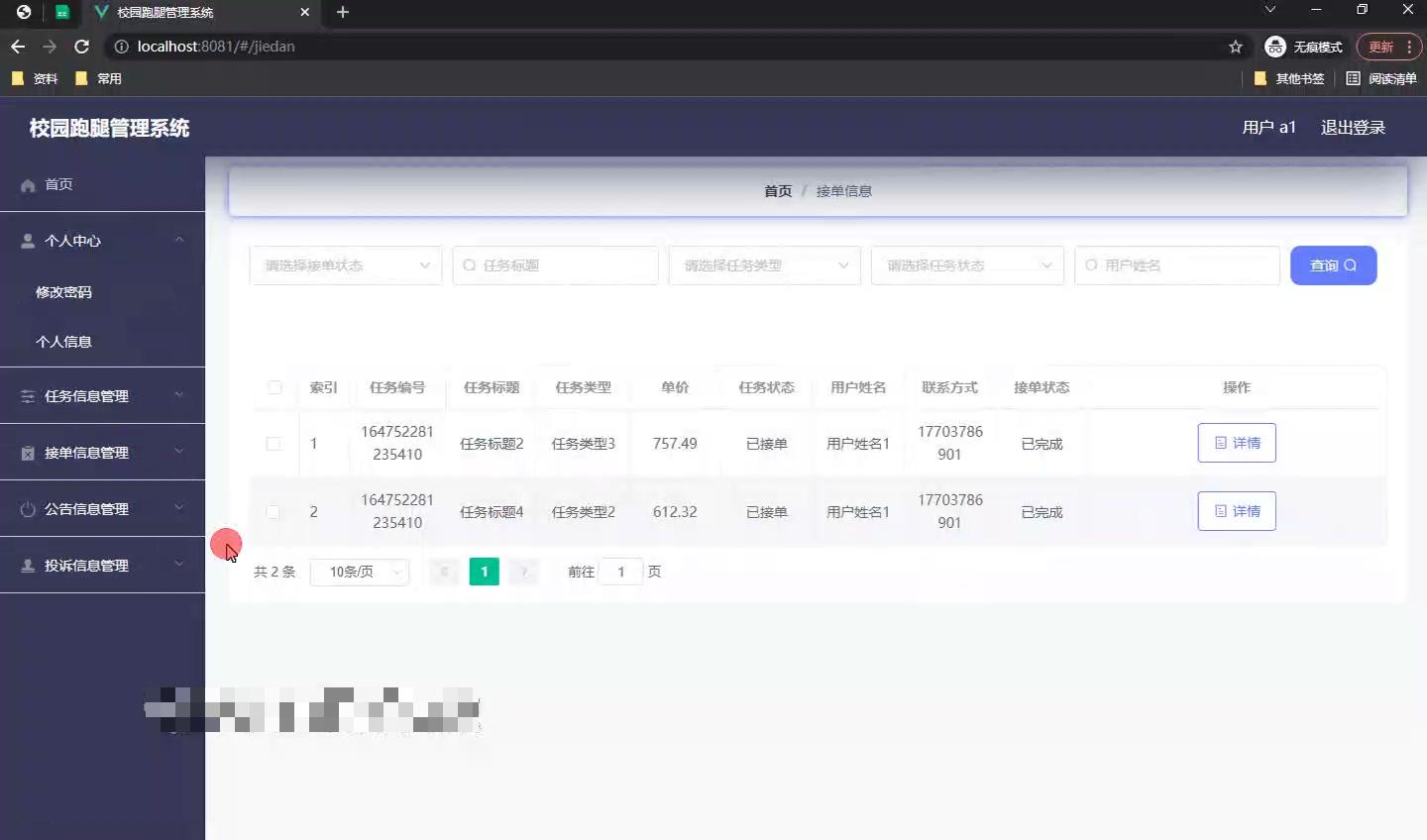
Task: Click the power icon next to 公告信息管理
Action: (x=28, y=509)
